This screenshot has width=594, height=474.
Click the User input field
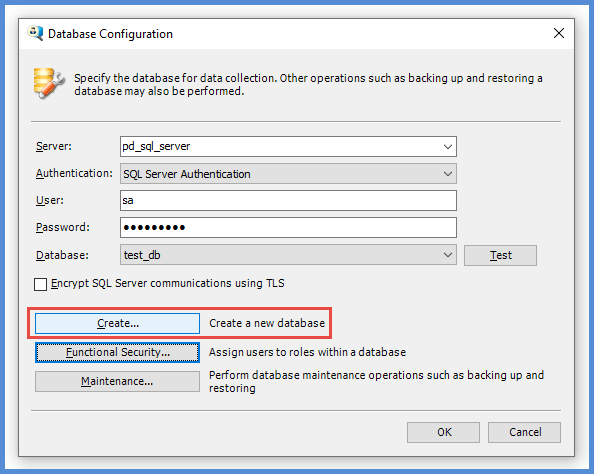click(x=288, y=200)
